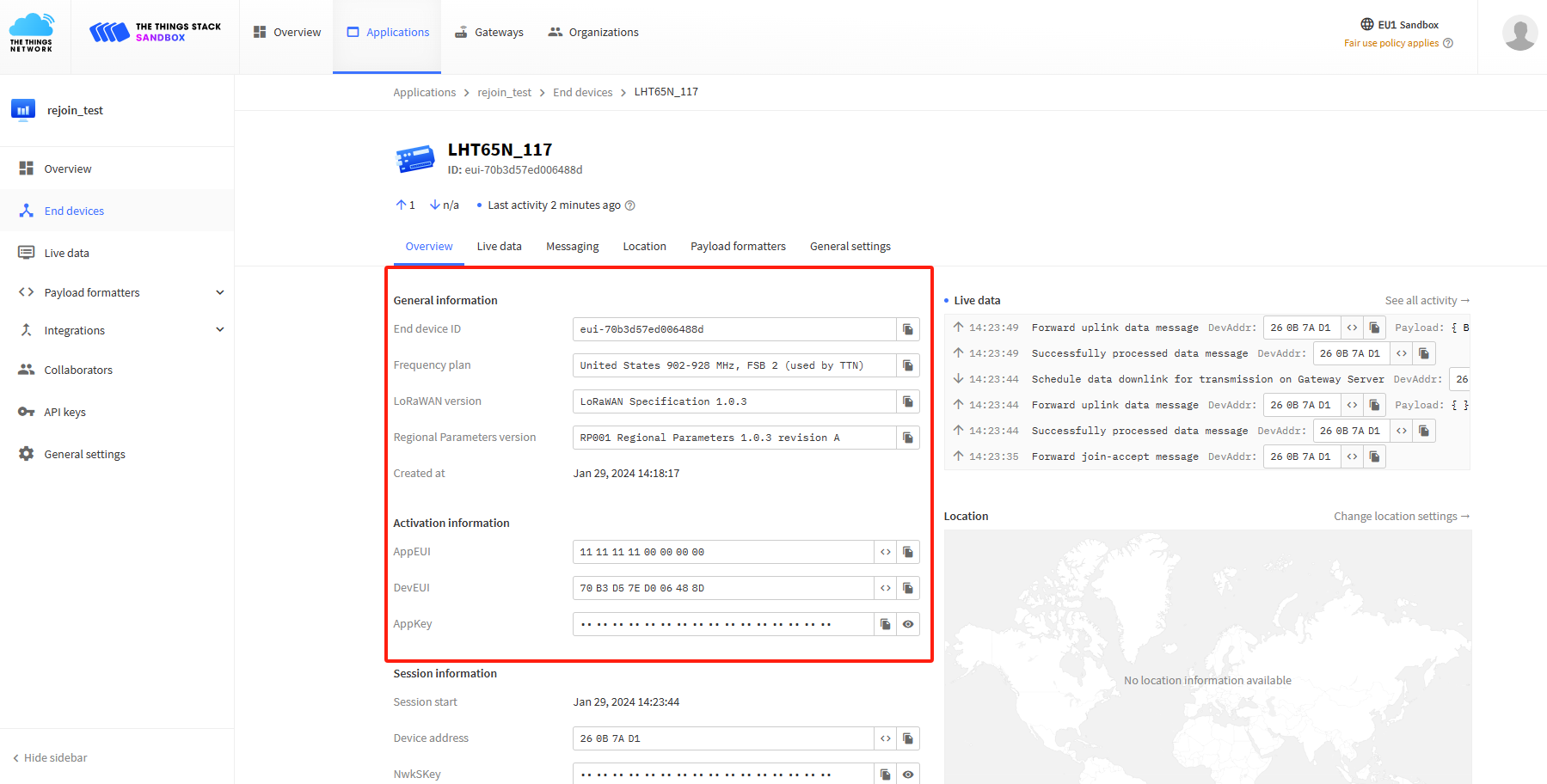This screenshot has height=784, width=1547.
Task: Copy the DevEUI value
Action: 908,588
